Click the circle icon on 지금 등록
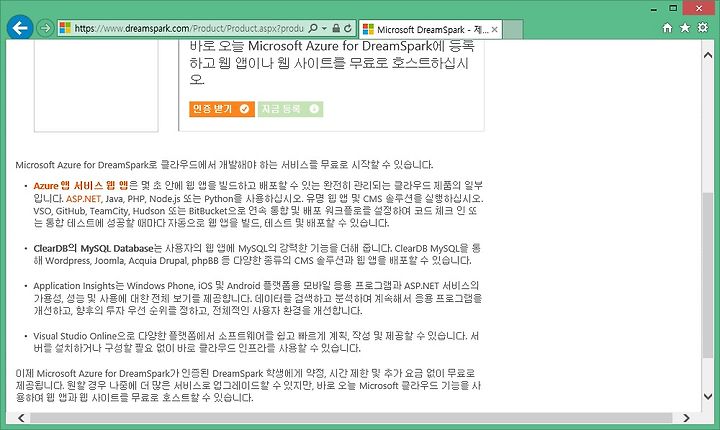720x430 pixels. click(x=314, y=109)
